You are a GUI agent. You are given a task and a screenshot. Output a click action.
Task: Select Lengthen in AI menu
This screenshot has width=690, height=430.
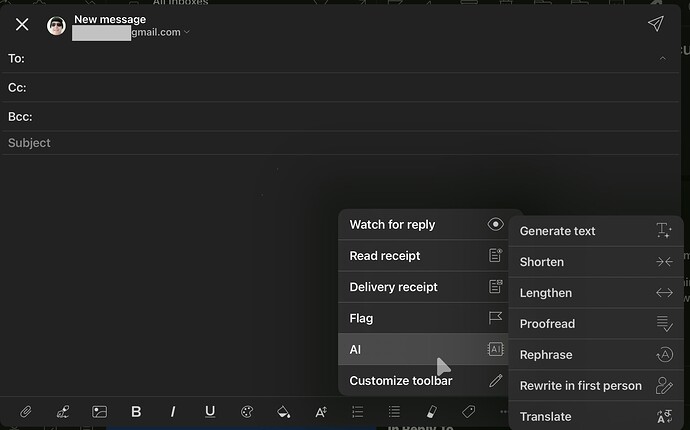(x=596, y=293)
